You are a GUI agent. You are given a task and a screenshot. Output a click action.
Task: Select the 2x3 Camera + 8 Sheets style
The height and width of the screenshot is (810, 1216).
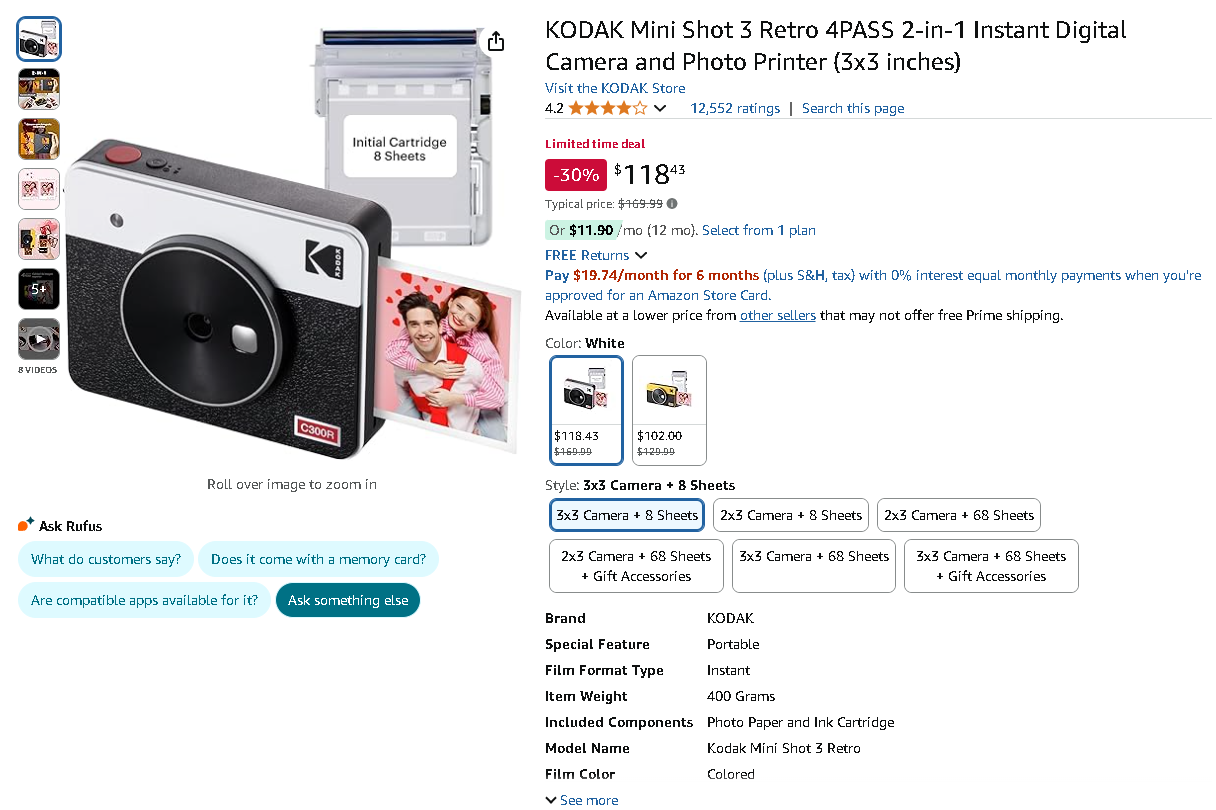point(791,515)
